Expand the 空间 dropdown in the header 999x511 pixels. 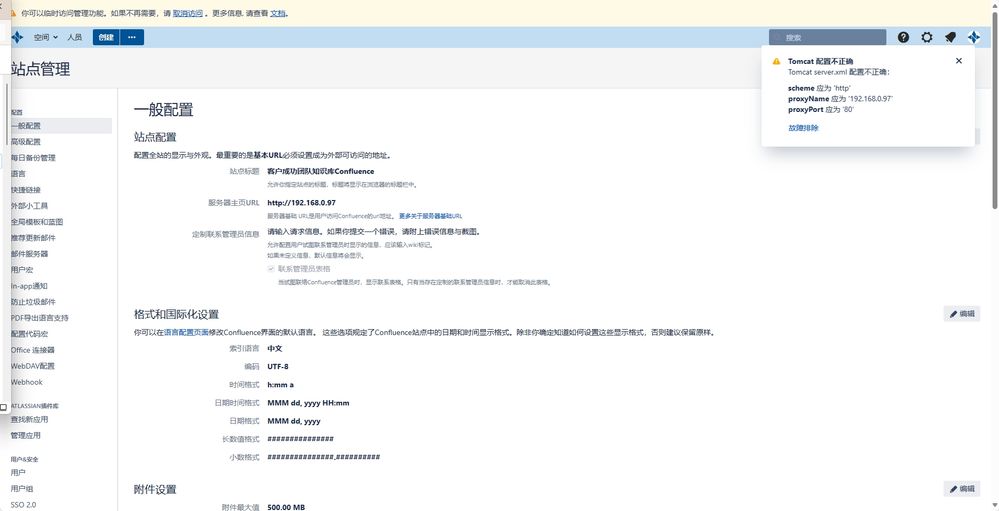[46, 38]
